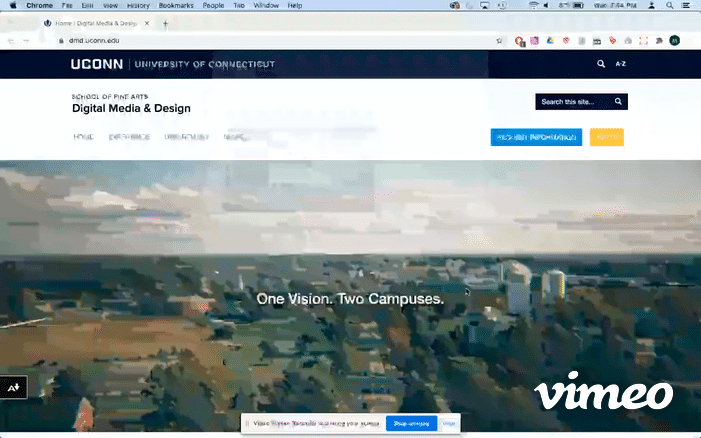Click the browser back arrow
This screenshot has width=701, height=438.
pyautogui.click(x=11, y=41)
